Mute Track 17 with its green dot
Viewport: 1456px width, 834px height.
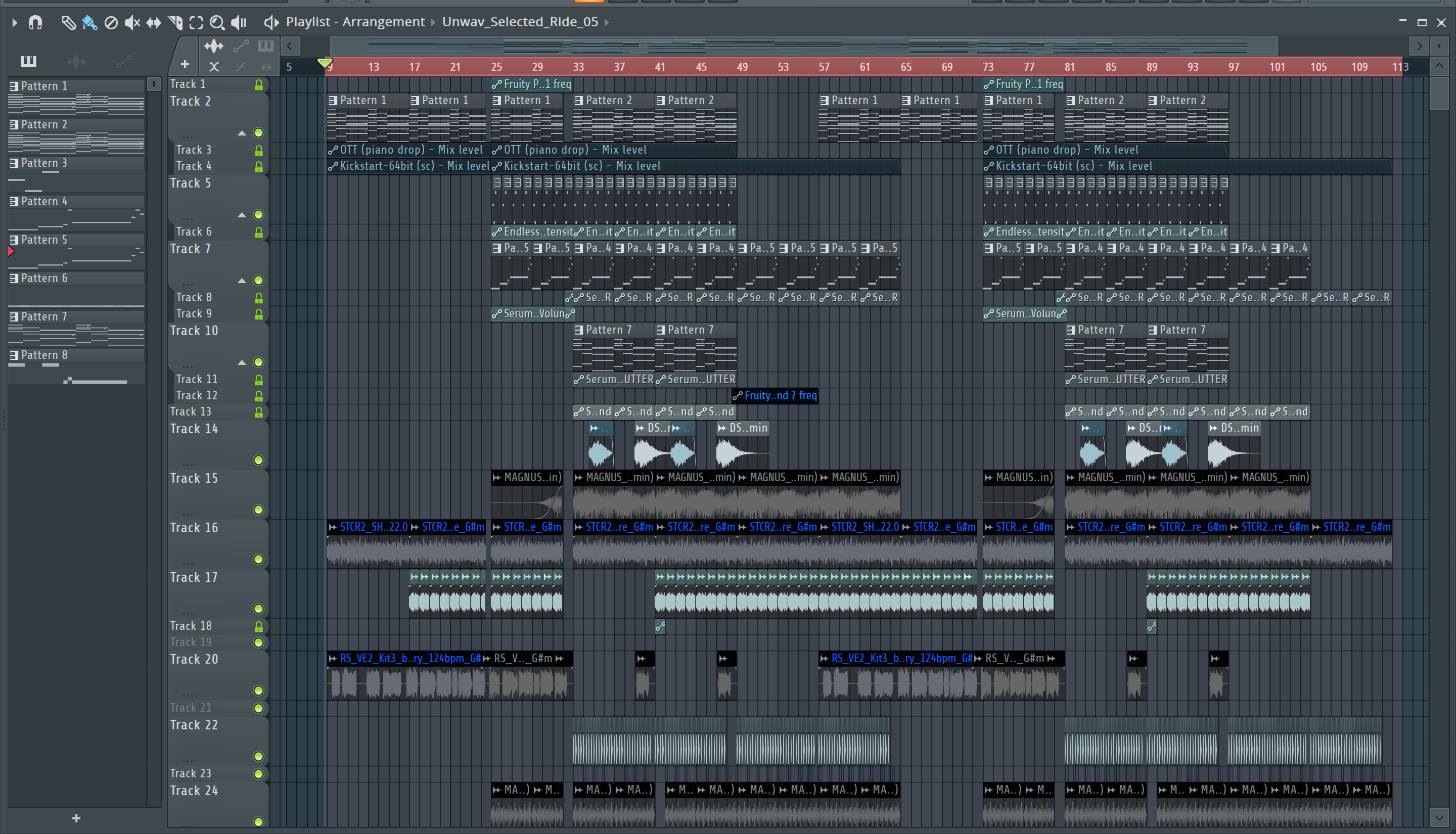tap(259, 609)
